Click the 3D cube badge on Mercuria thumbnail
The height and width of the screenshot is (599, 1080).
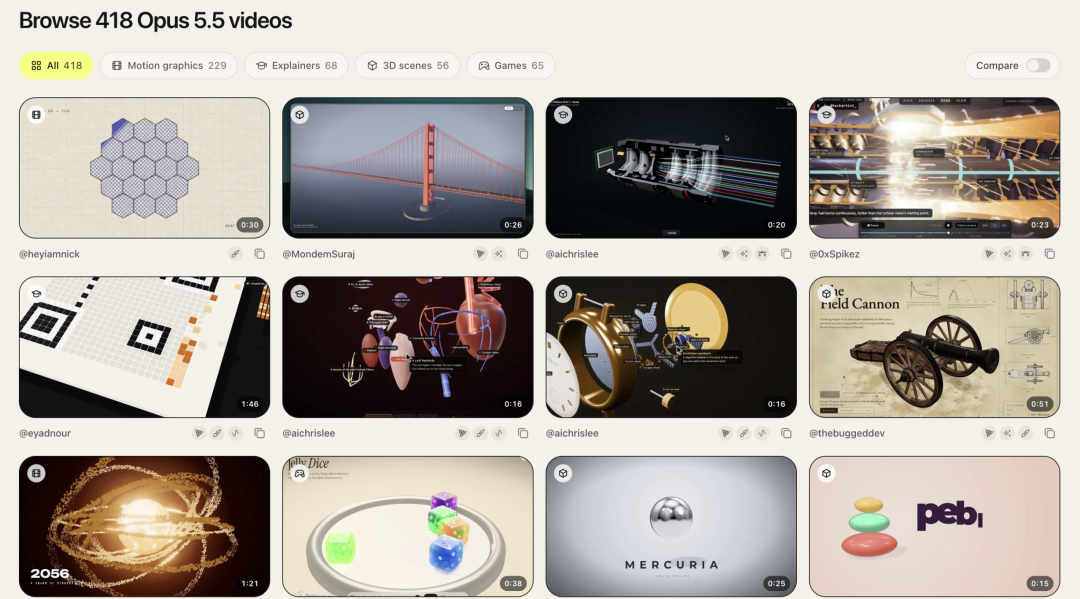[563, 474]
